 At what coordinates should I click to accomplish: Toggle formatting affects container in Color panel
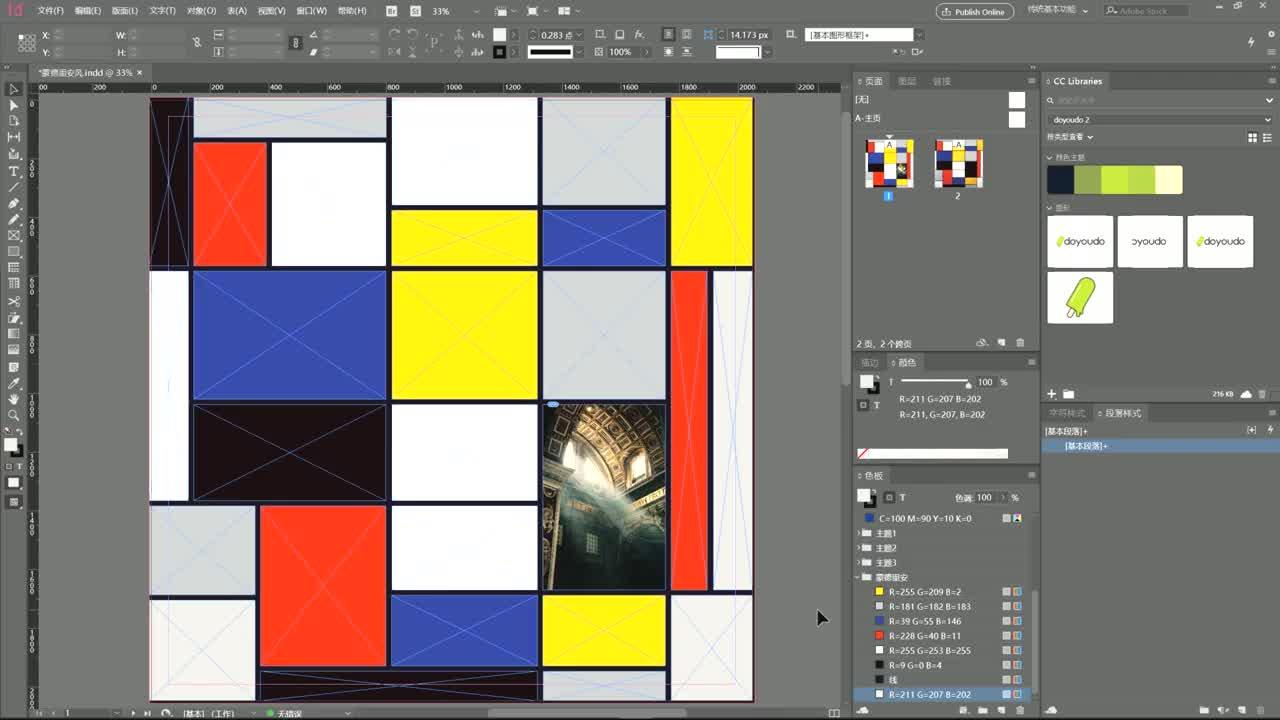pyautogui.click(x=864, y=405)
